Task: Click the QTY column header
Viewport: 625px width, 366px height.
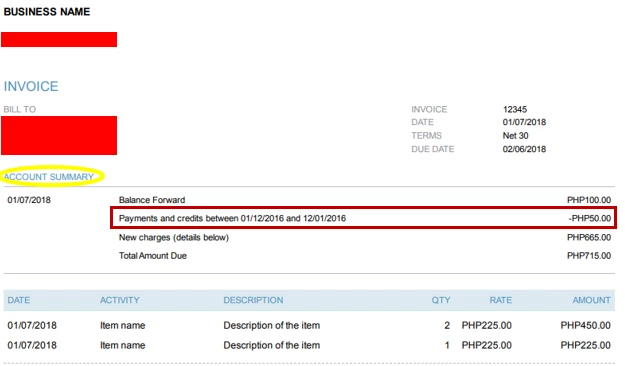Action: click(x=441, y=300)
